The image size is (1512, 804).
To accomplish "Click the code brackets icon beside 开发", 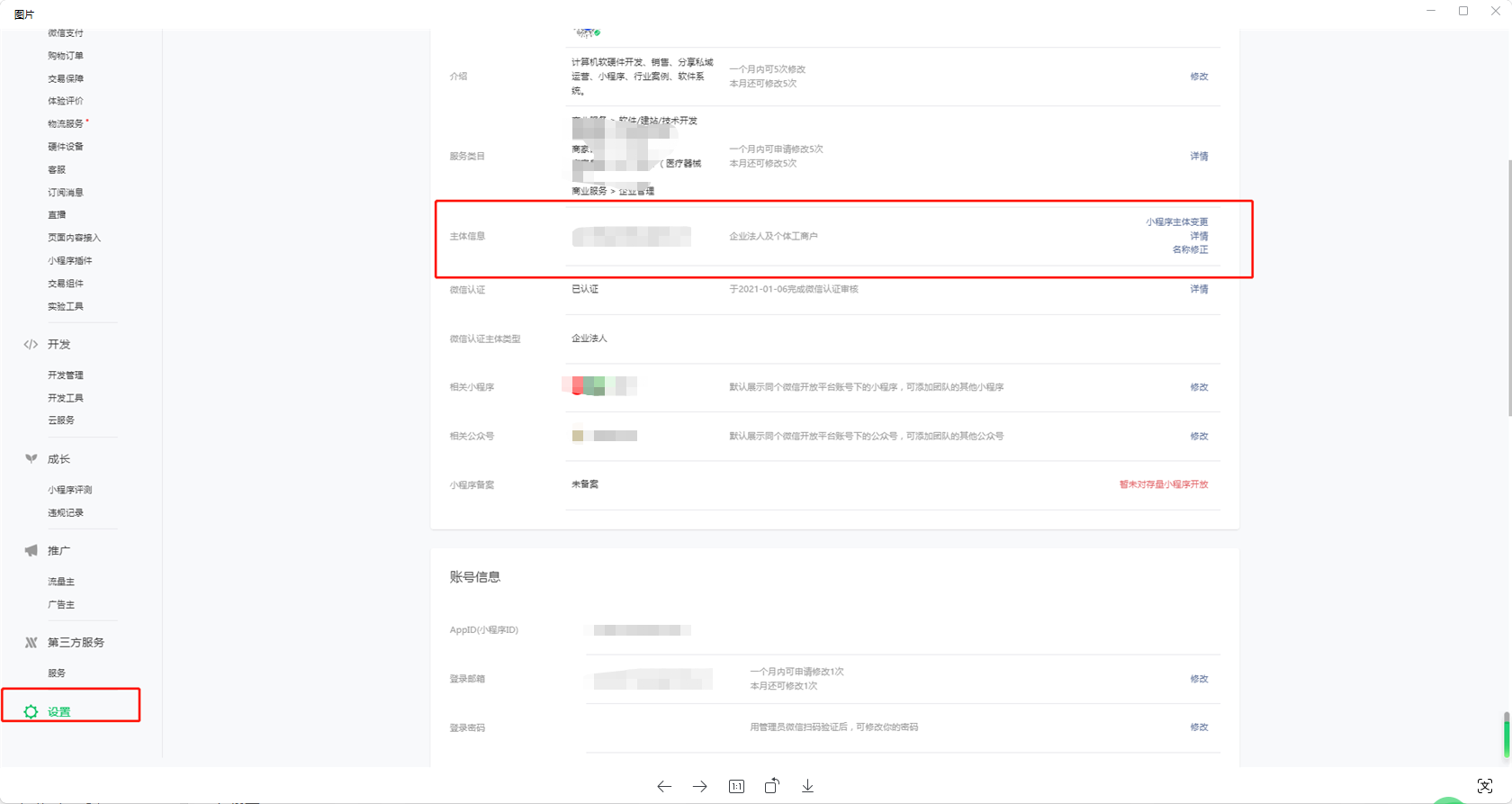I will [x=31, y=344].
